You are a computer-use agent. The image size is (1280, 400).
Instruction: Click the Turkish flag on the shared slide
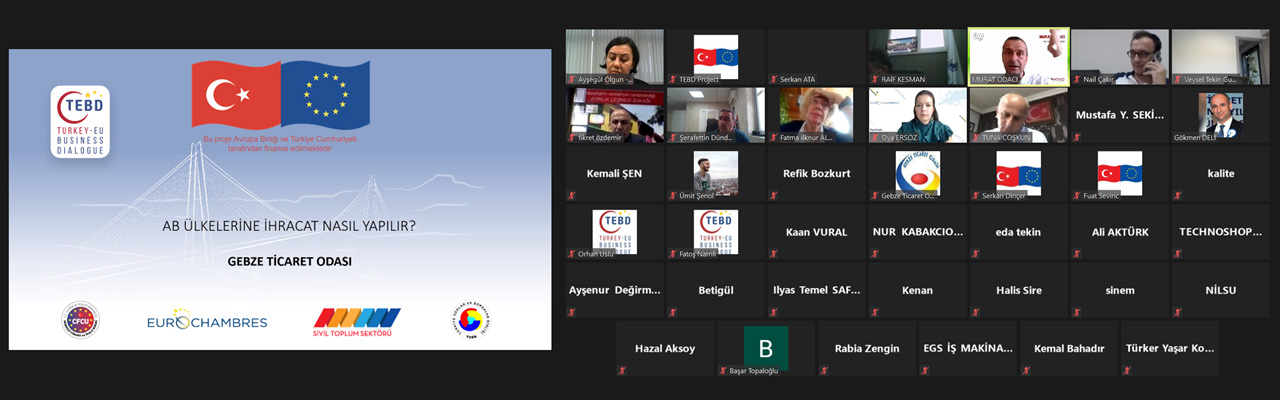click(236, 95)
